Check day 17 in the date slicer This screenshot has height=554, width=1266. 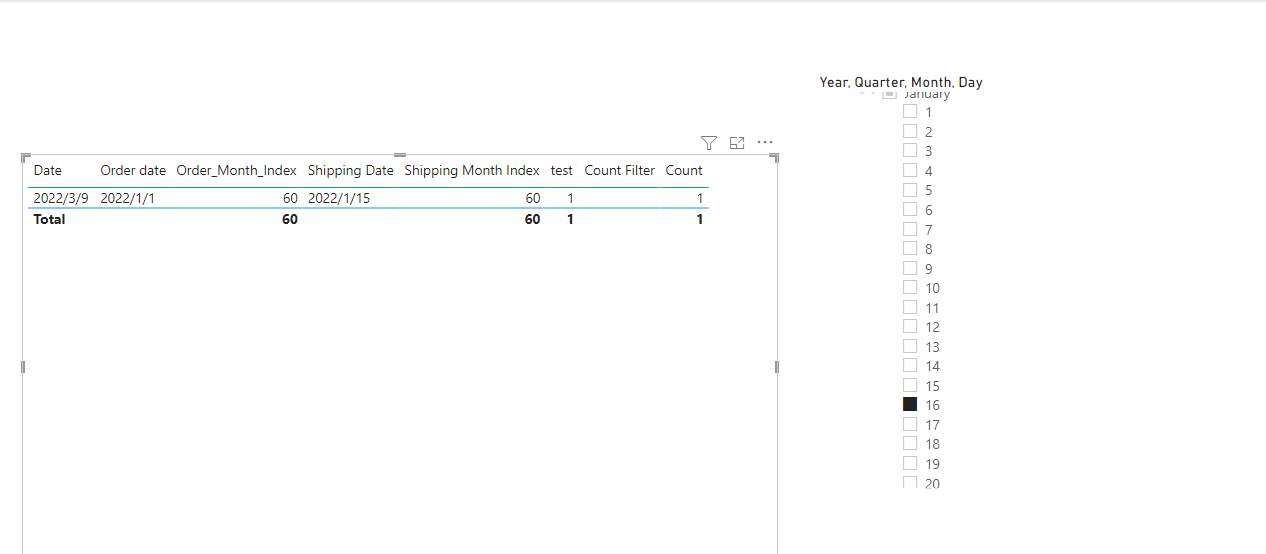(910, 424)
